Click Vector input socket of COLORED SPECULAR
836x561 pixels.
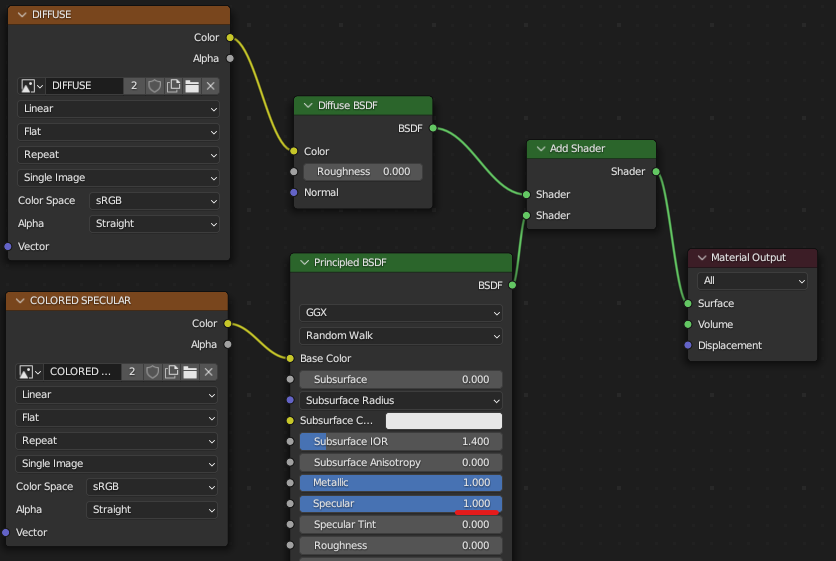click(x=6, y=532)
